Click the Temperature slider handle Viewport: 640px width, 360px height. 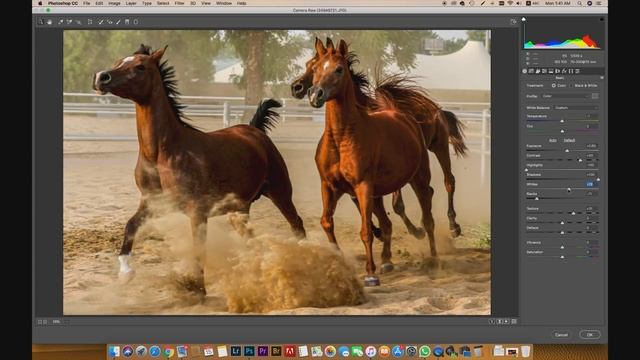562,121
